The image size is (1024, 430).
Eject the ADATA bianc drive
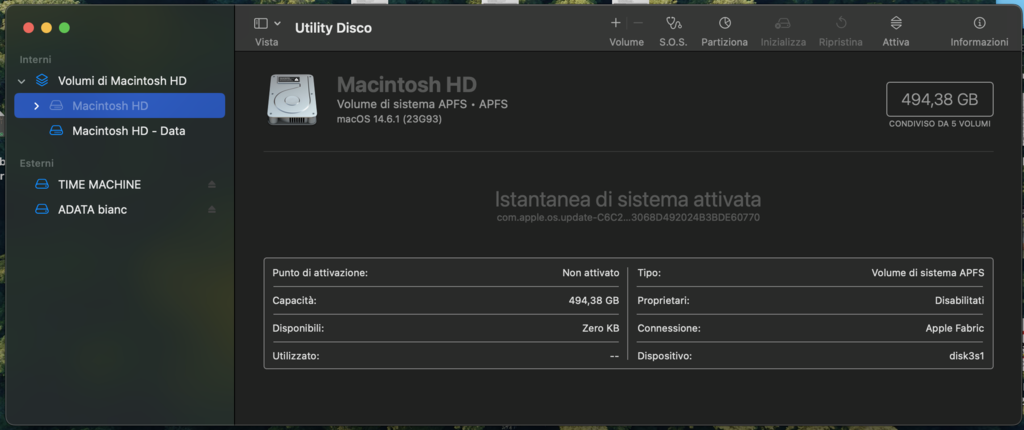coord(212,210)
